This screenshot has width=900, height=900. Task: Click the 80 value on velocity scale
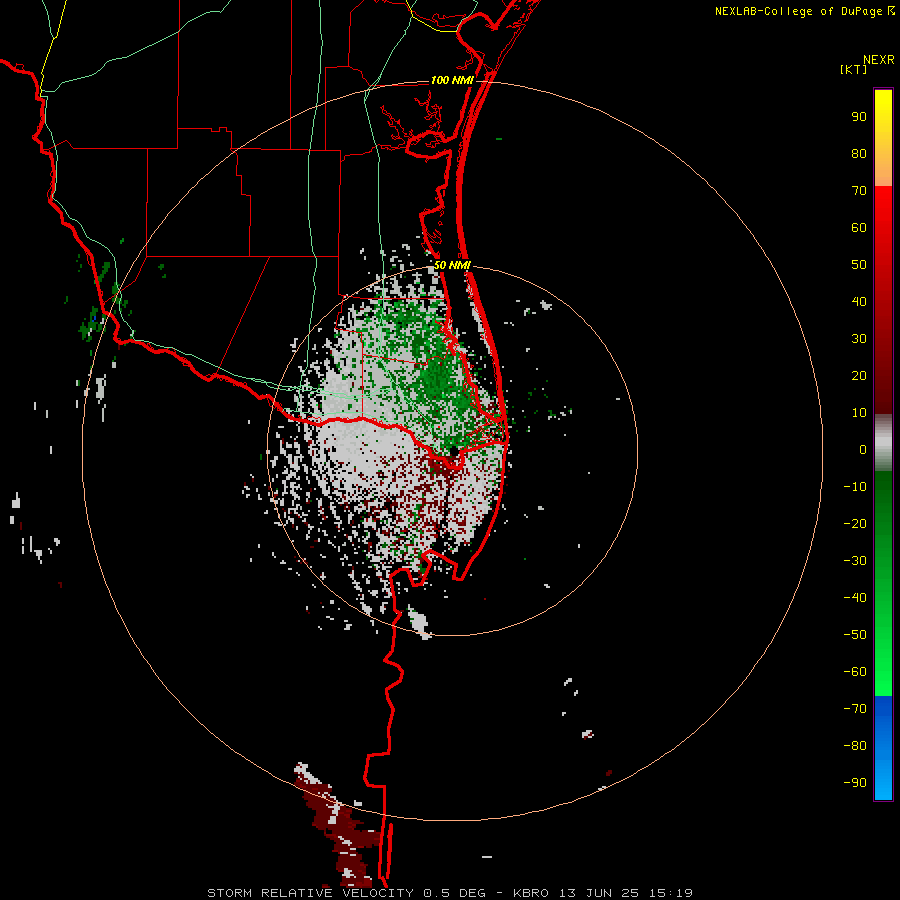(x=859, y=154)
